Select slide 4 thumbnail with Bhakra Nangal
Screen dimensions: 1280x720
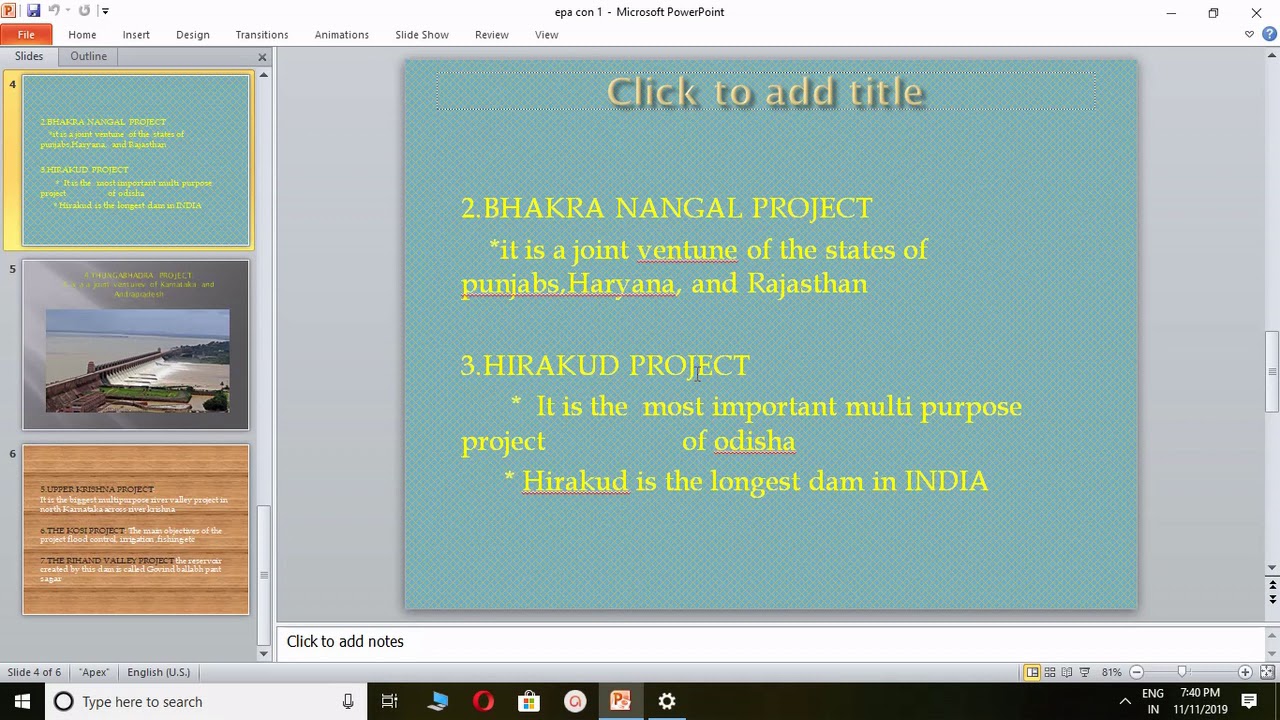click(136, 161)
